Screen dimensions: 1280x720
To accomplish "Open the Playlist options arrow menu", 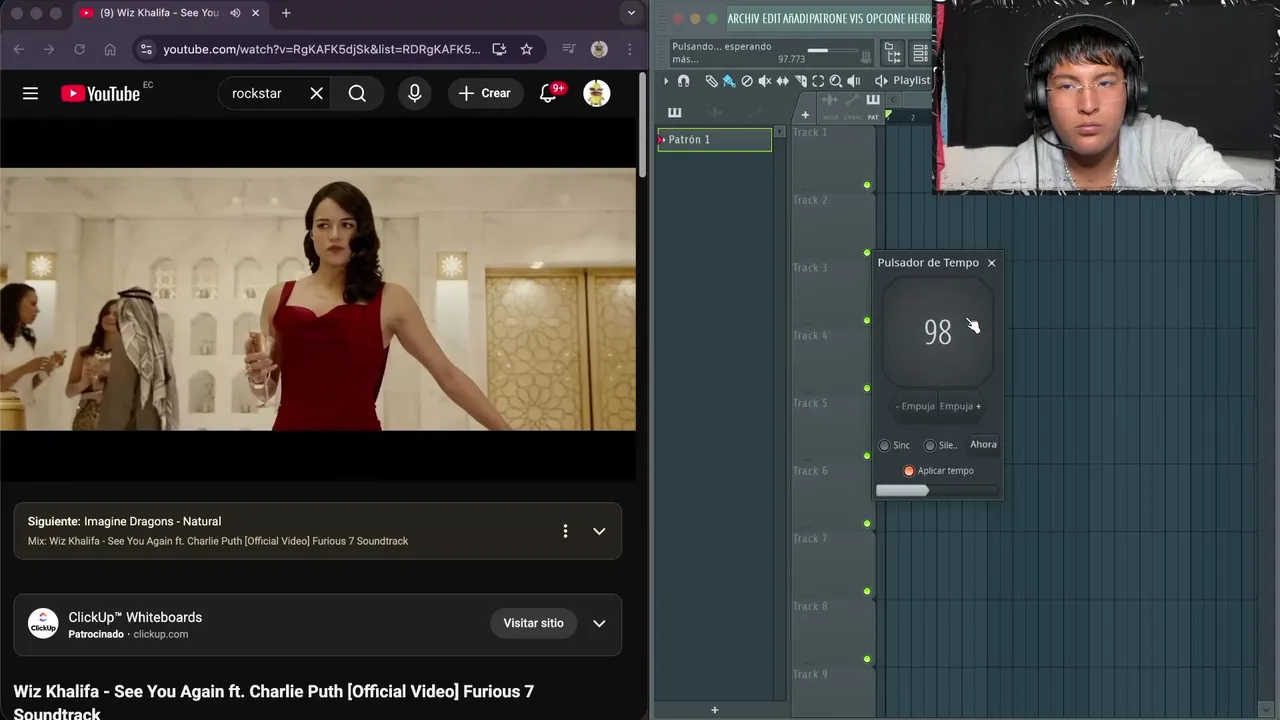I will coord(667,81).
